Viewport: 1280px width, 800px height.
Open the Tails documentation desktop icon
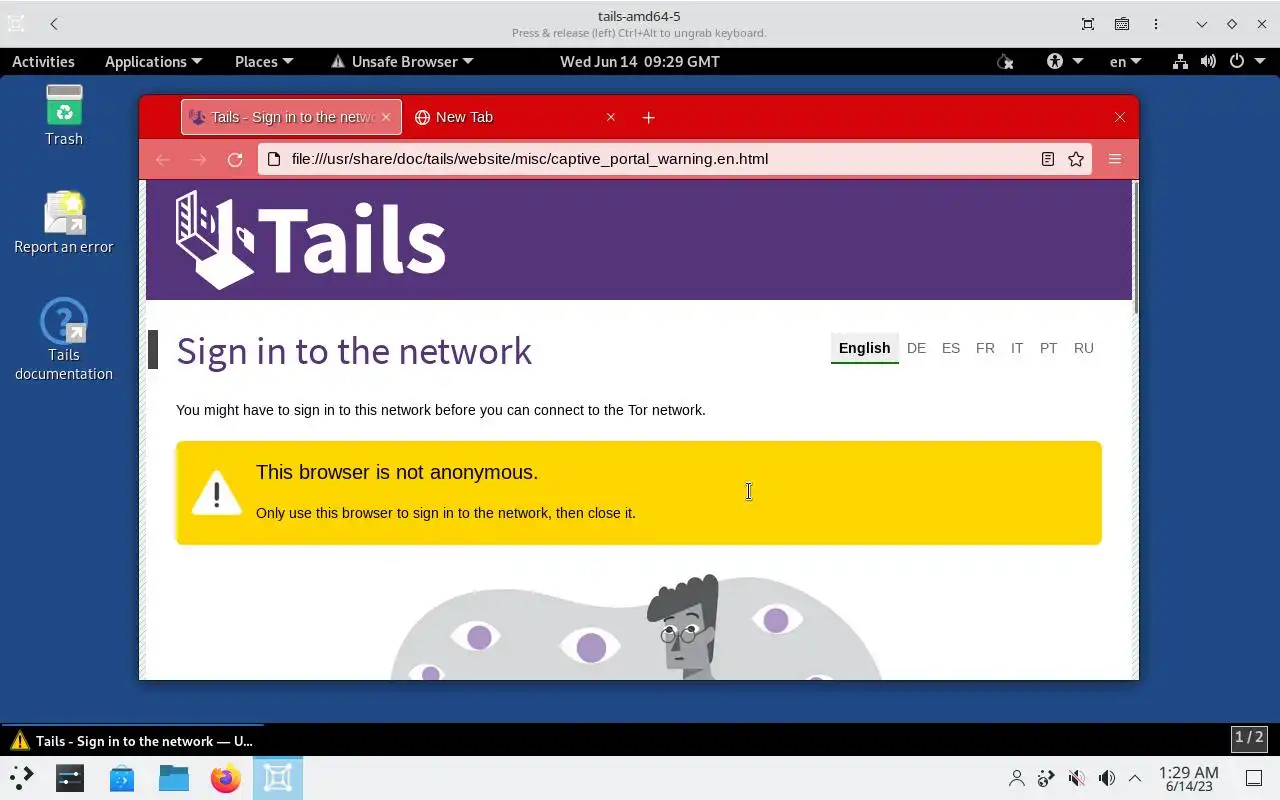click(x=64, y=340)
